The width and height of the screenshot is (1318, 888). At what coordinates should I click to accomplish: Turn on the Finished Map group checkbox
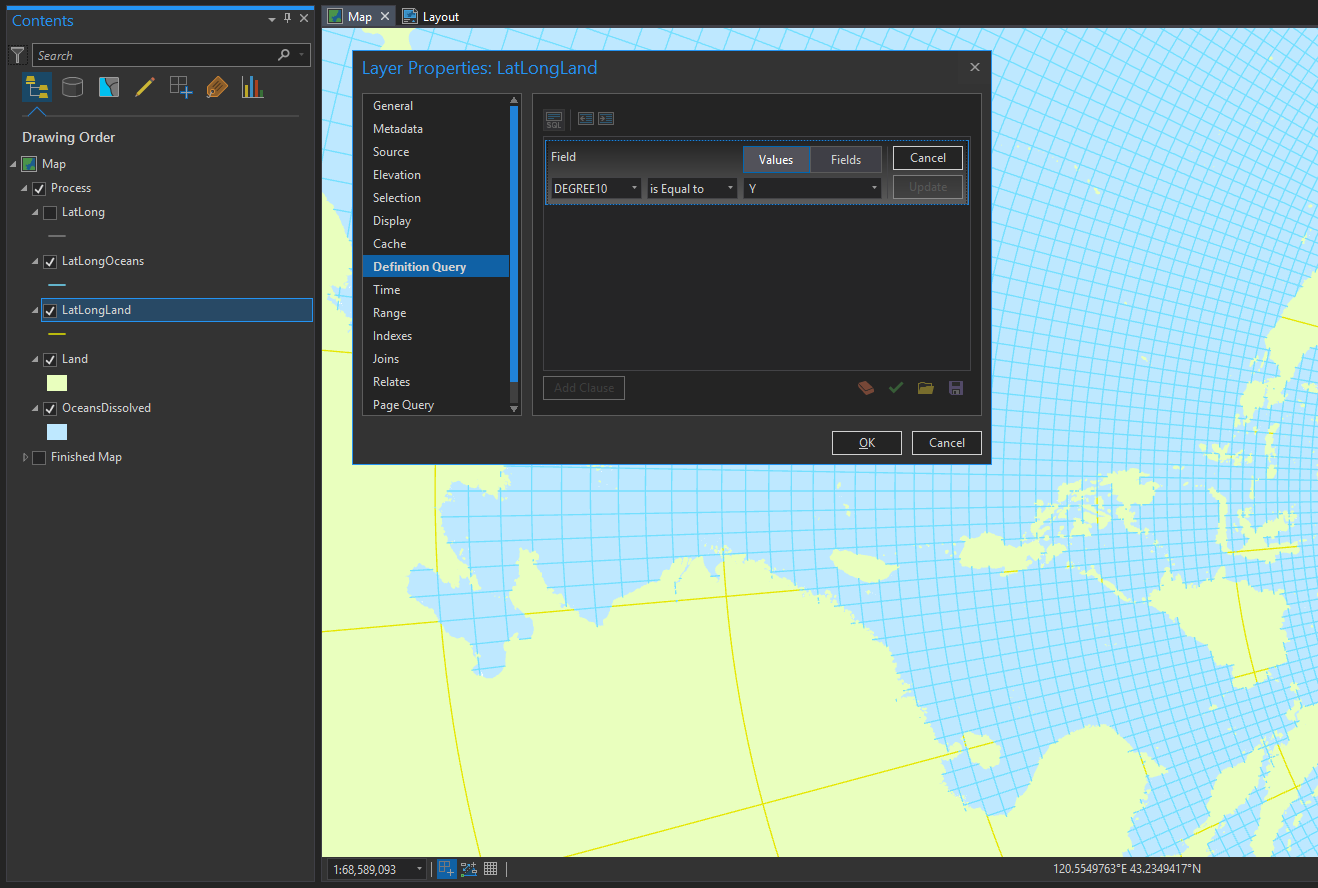39,458
